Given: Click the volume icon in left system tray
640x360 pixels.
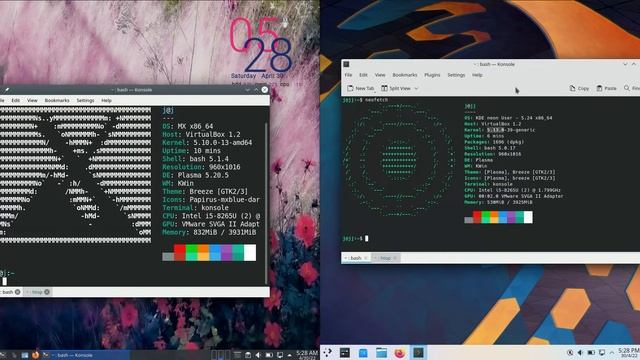Looking at the screenshot, I should pyautogui.click(x=258, y=355).
